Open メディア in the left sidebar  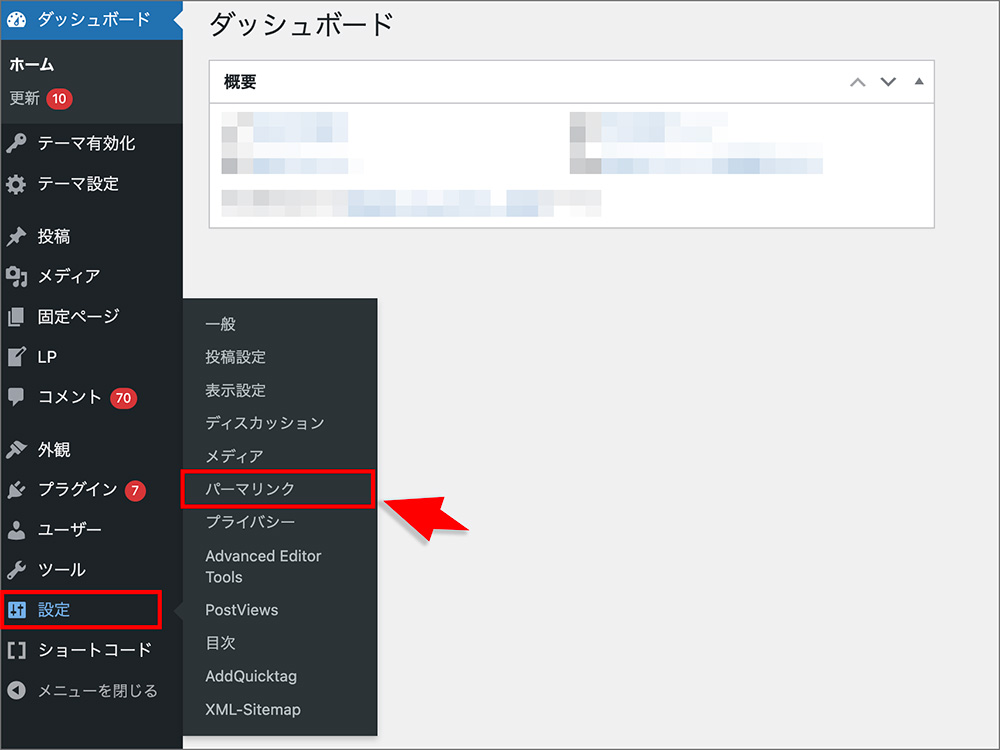69,276
